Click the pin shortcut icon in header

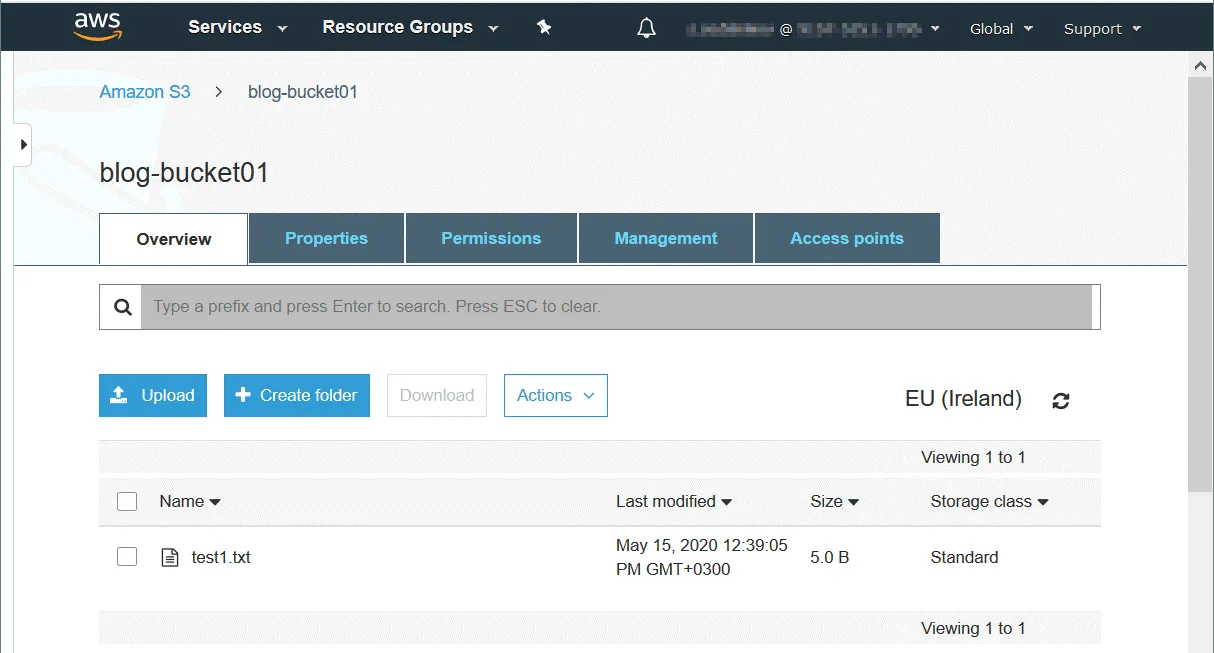pos(544,28)
